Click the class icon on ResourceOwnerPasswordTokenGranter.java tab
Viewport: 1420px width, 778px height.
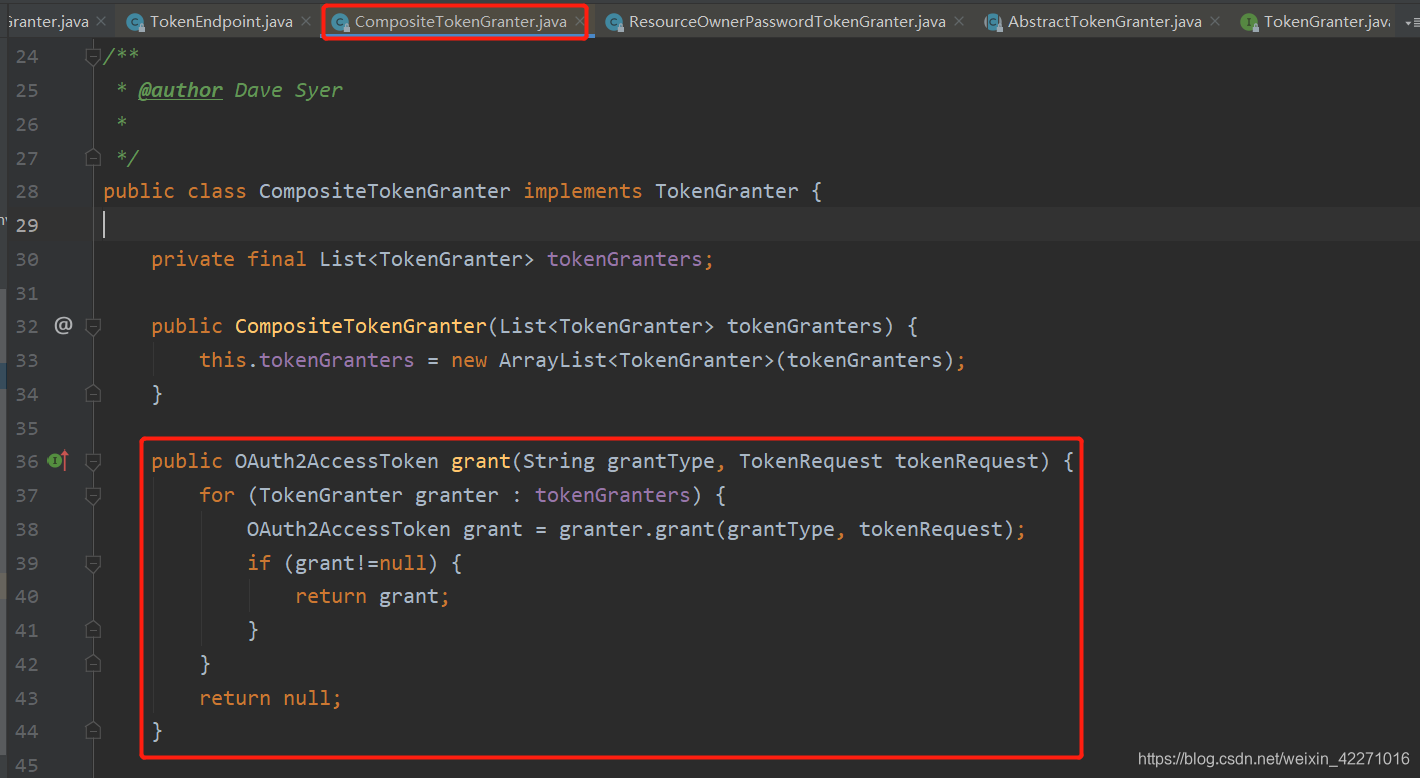pyautogui.click(x=614, y=22)
